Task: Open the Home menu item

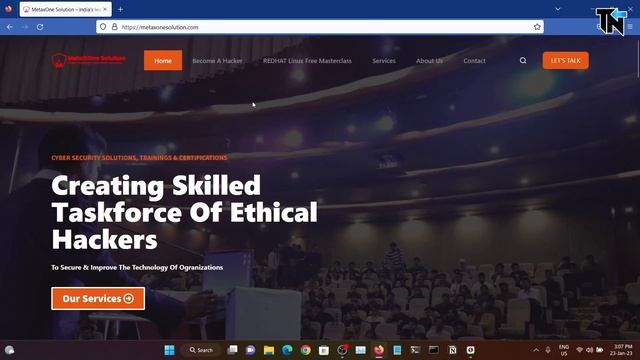Action: [x=163, y=60]
